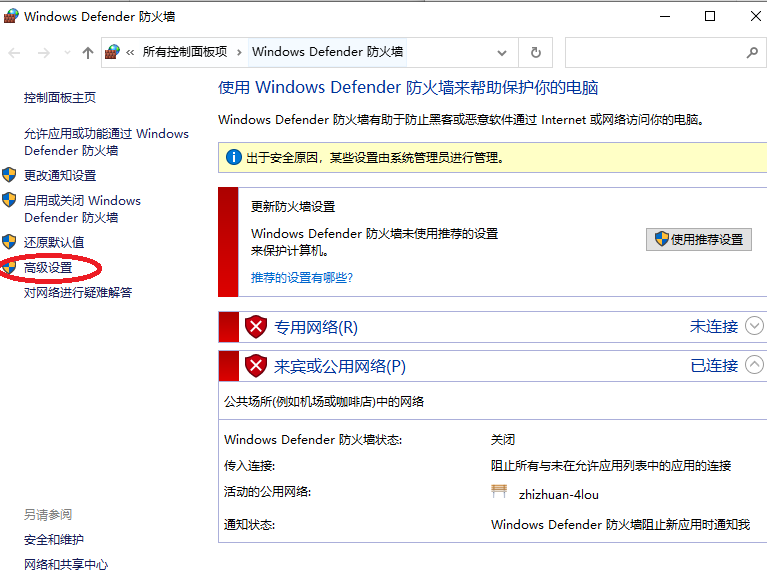767x579 pixels.
Task: Collapse the 来宾或公用网络 section chevron
Action: (754, 365)
